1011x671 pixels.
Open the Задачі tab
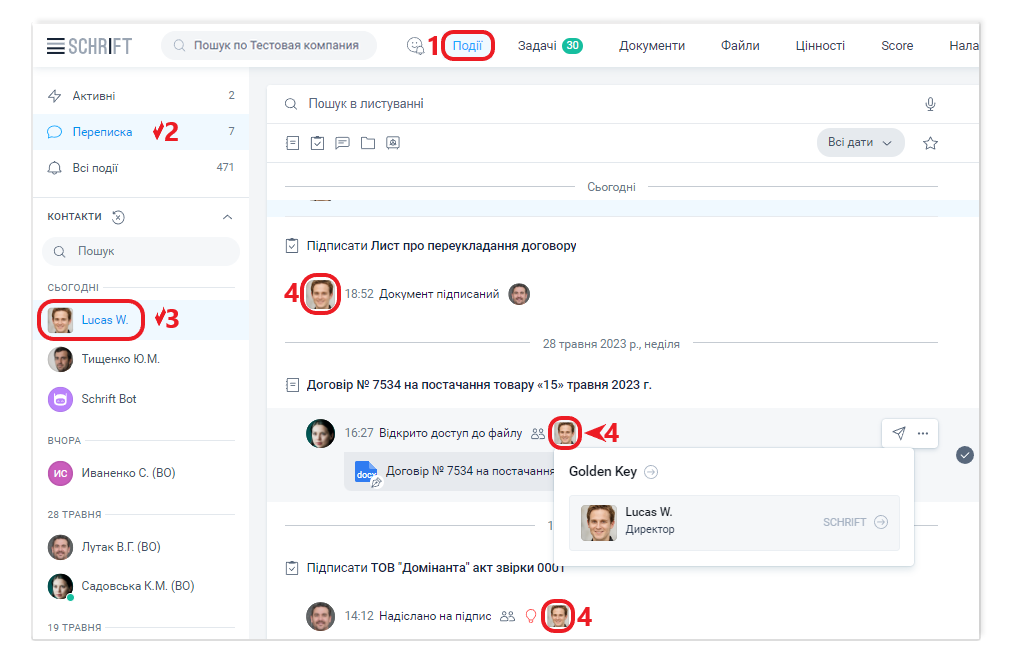pyautogui.click(x=537, y=46)
